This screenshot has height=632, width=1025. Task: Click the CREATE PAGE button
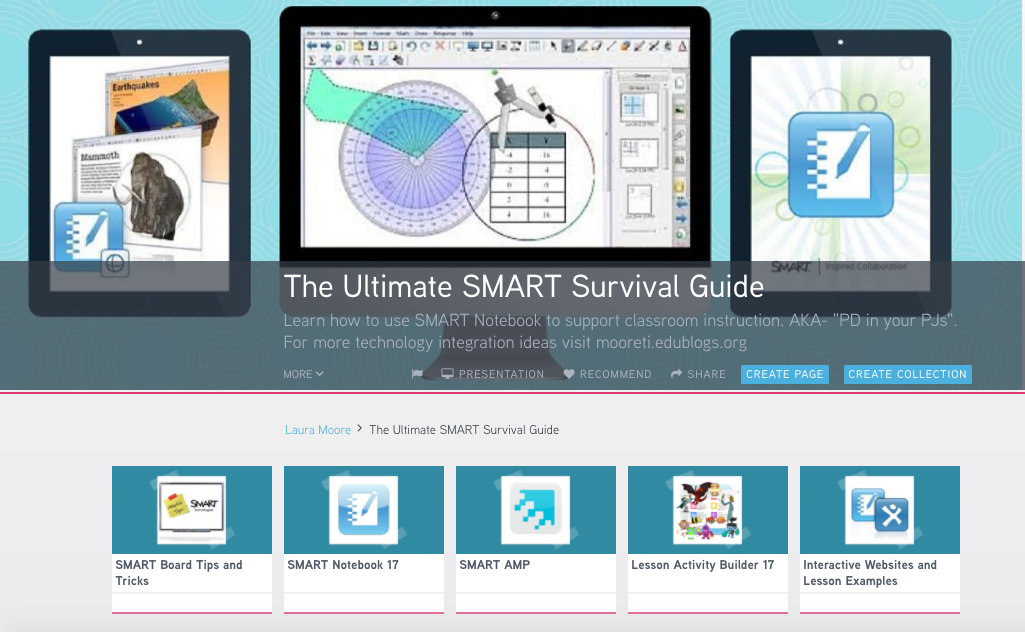[x=784, y=374]
